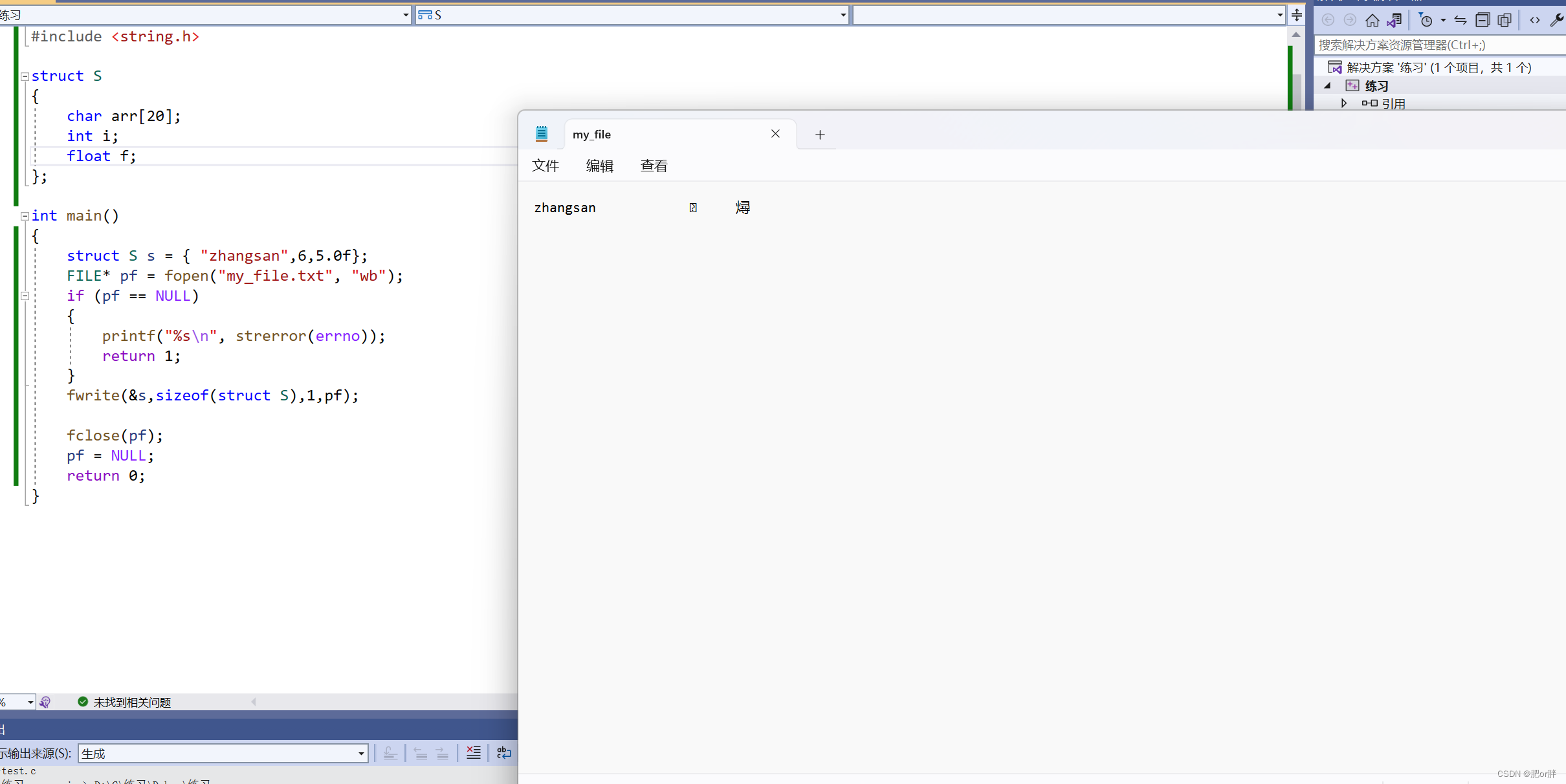Collapse all in Solution Explorer
Viewport: 1566px width, 784px height.
point(1483,20)
